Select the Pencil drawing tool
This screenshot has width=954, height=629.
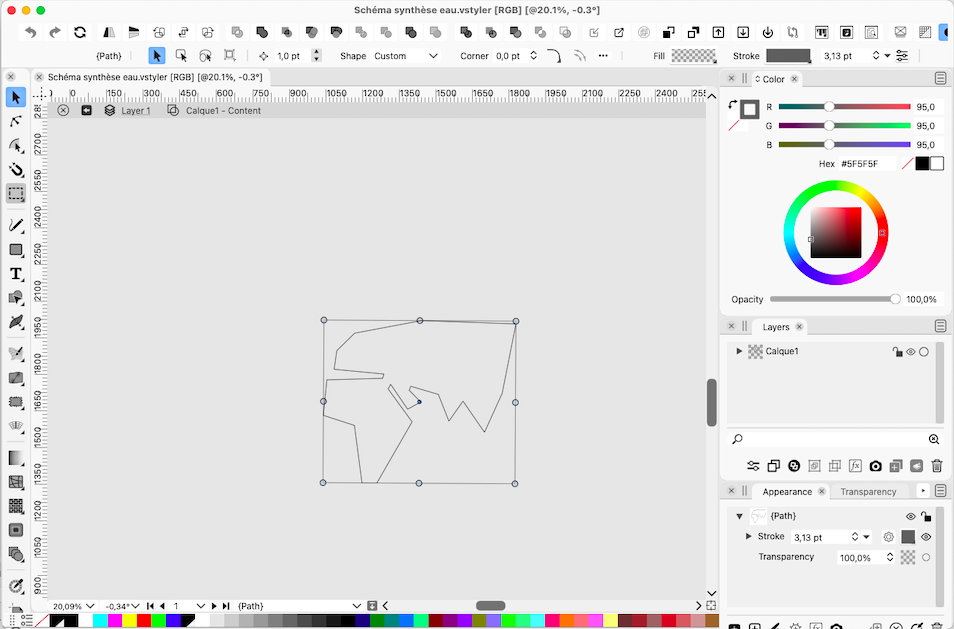click(x=16, y=225)
